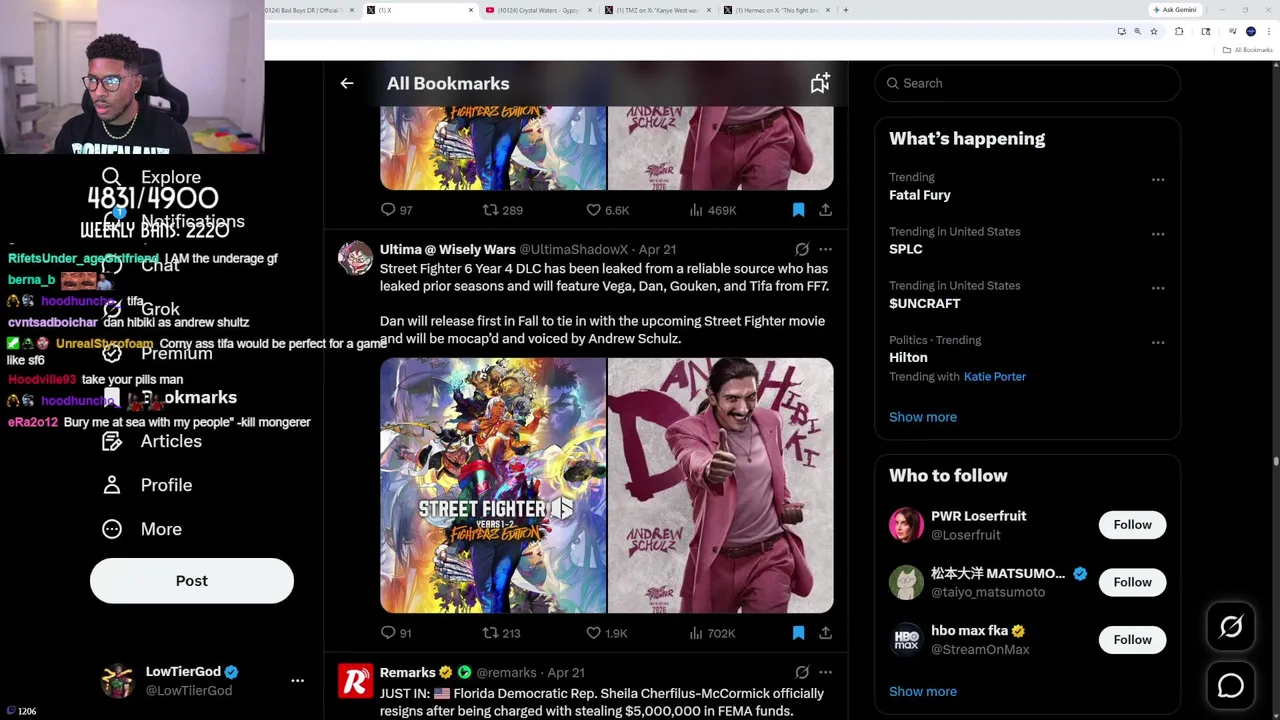This screenshot has height=720, width=1280.
Task: Remove bookmark on Ultima's post
Action: [798, 633]
